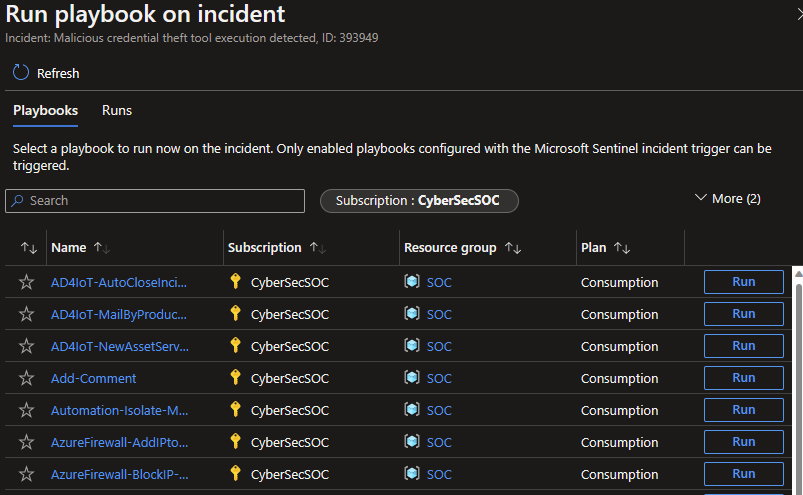The width and height of the screenshot is (803, 495).
Task: Favorite the AD4IoT-MailByProduc playbook star
Action: (27, 314)
